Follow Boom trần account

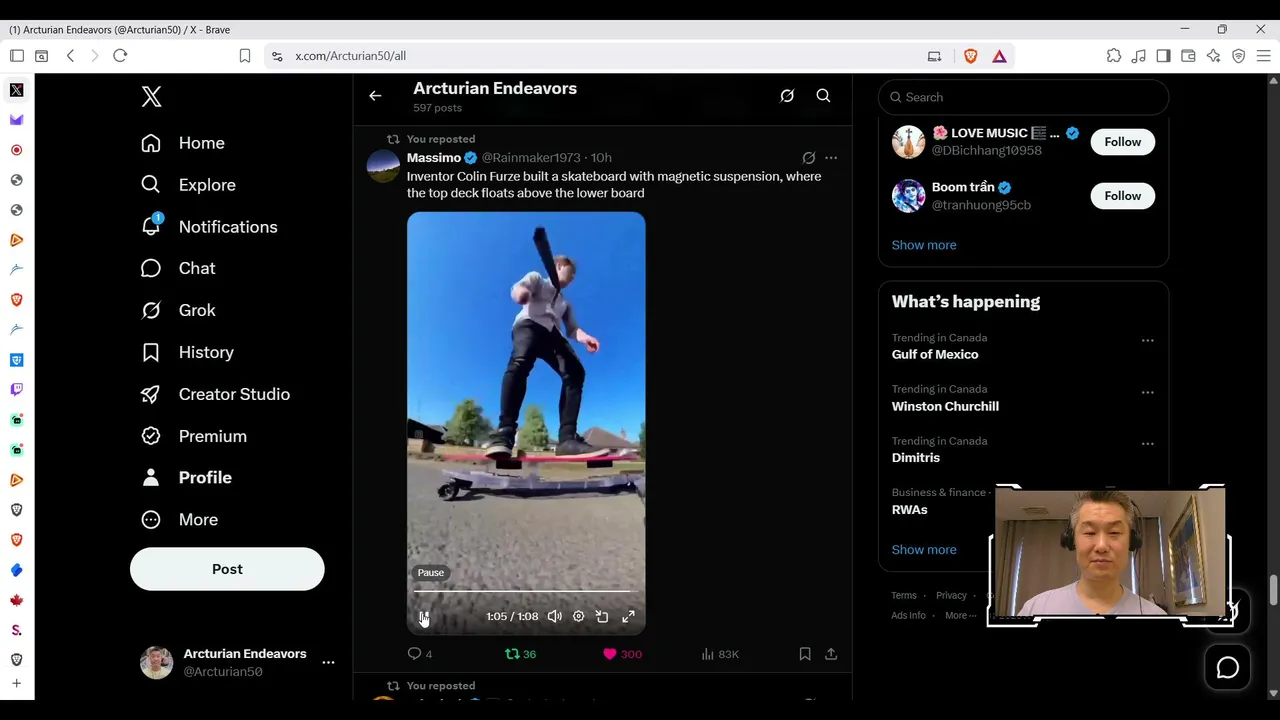point(1122,196)
